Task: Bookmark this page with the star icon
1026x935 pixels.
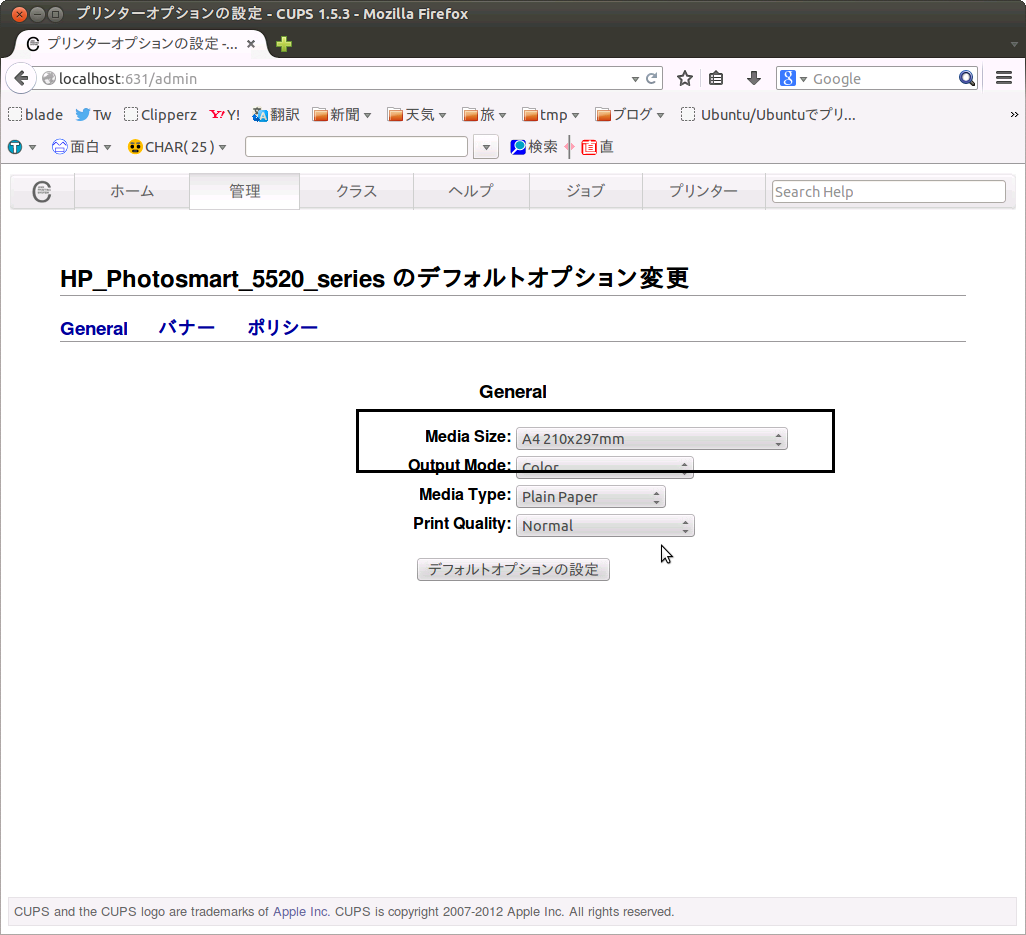Action: [x=685, y=79]
